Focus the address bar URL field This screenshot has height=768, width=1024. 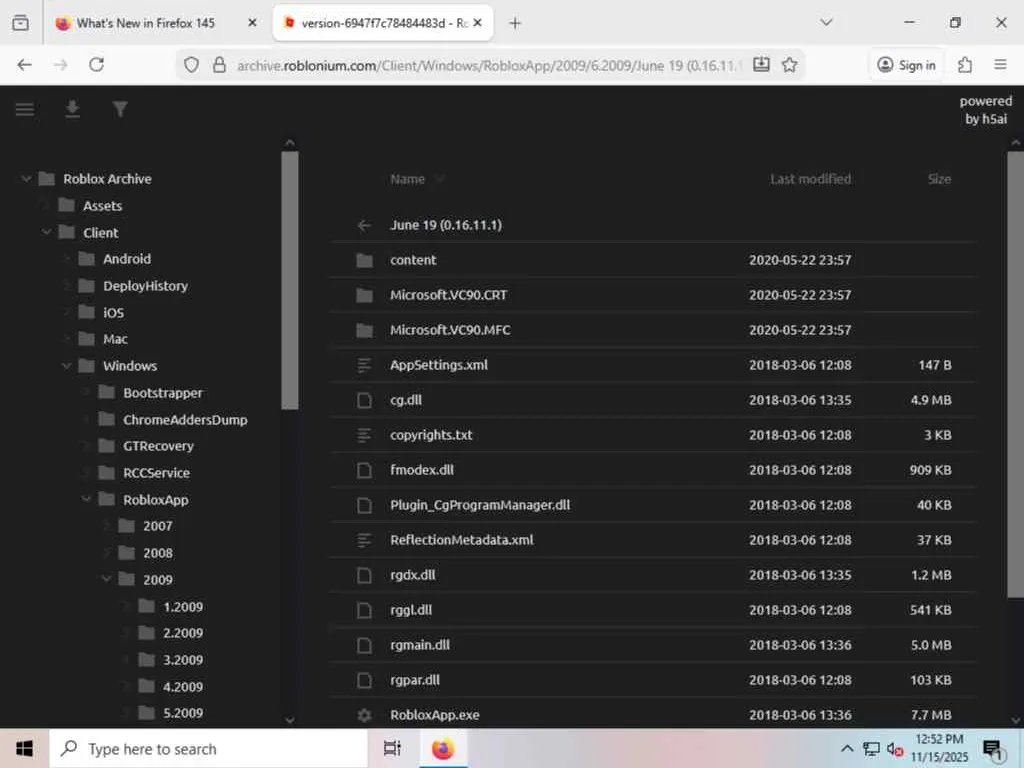pos(490,65)
